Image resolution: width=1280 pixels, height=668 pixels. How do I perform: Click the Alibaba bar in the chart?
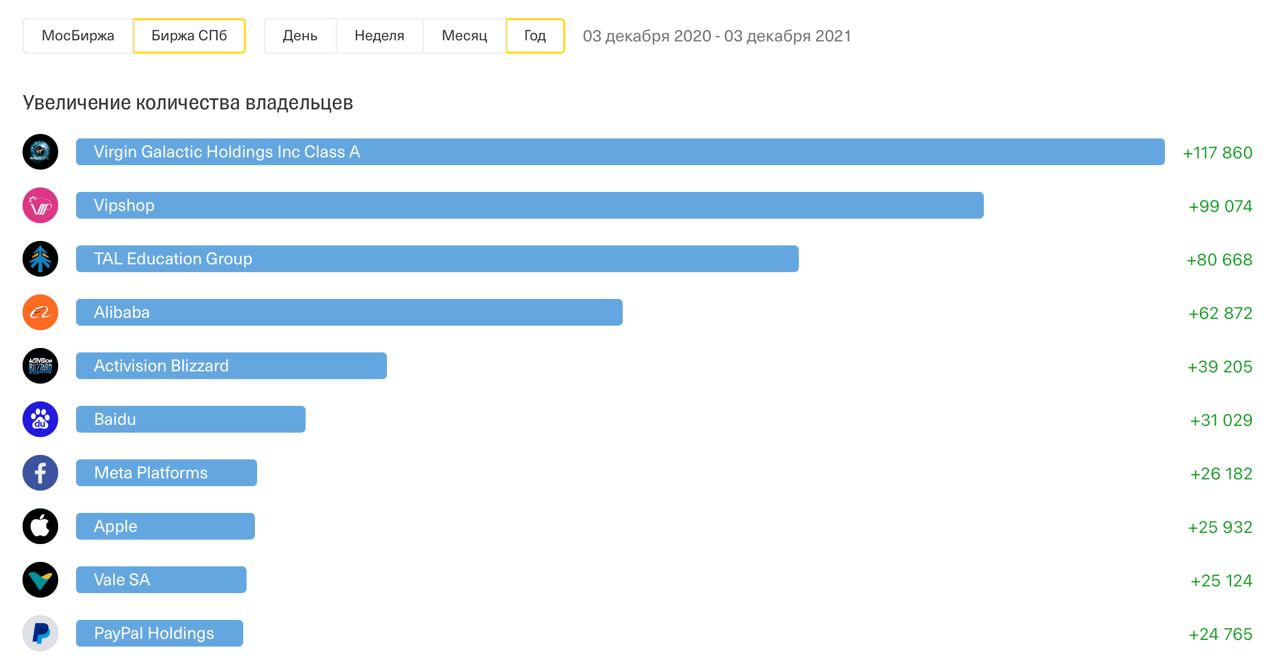tap(349, 313)
